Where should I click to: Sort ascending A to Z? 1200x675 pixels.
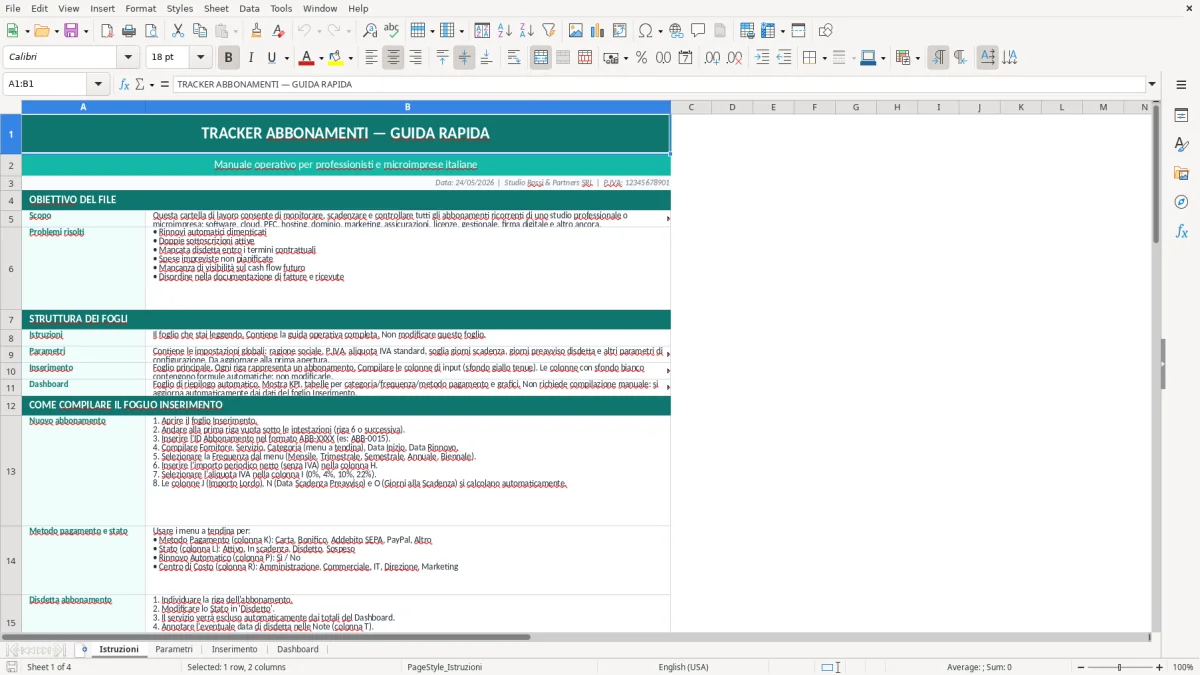coord(504,31)
